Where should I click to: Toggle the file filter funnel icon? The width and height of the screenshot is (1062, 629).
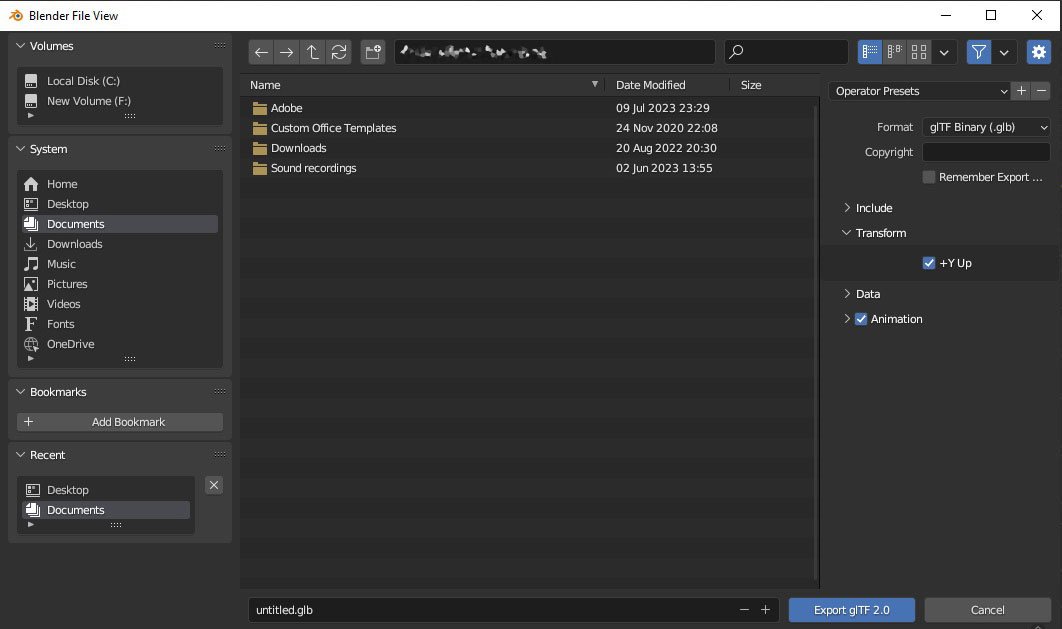click(x=978, y=52)
